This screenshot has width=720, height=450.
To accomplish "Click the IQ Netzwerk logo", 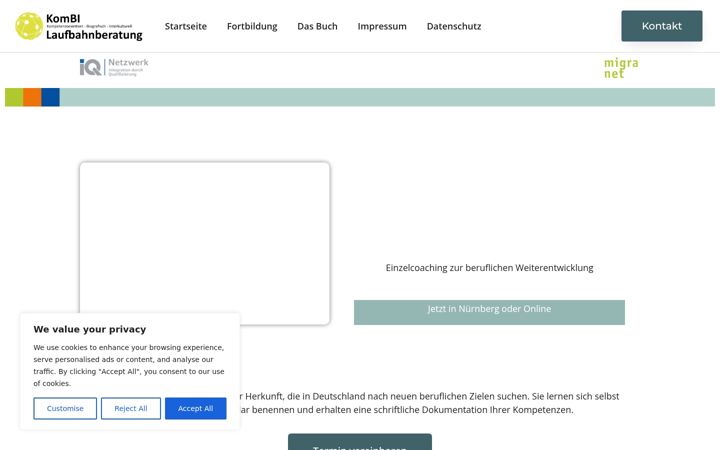I will (114, 68).
